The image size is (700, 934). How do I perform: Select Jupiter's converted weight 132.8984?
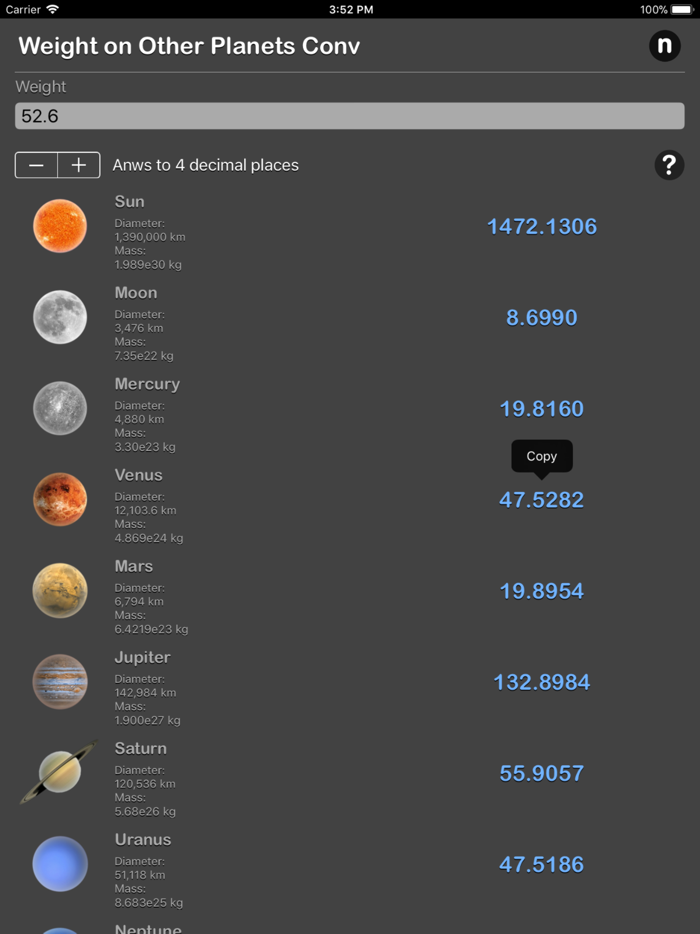pyautogui.click(x=541, y=681)
